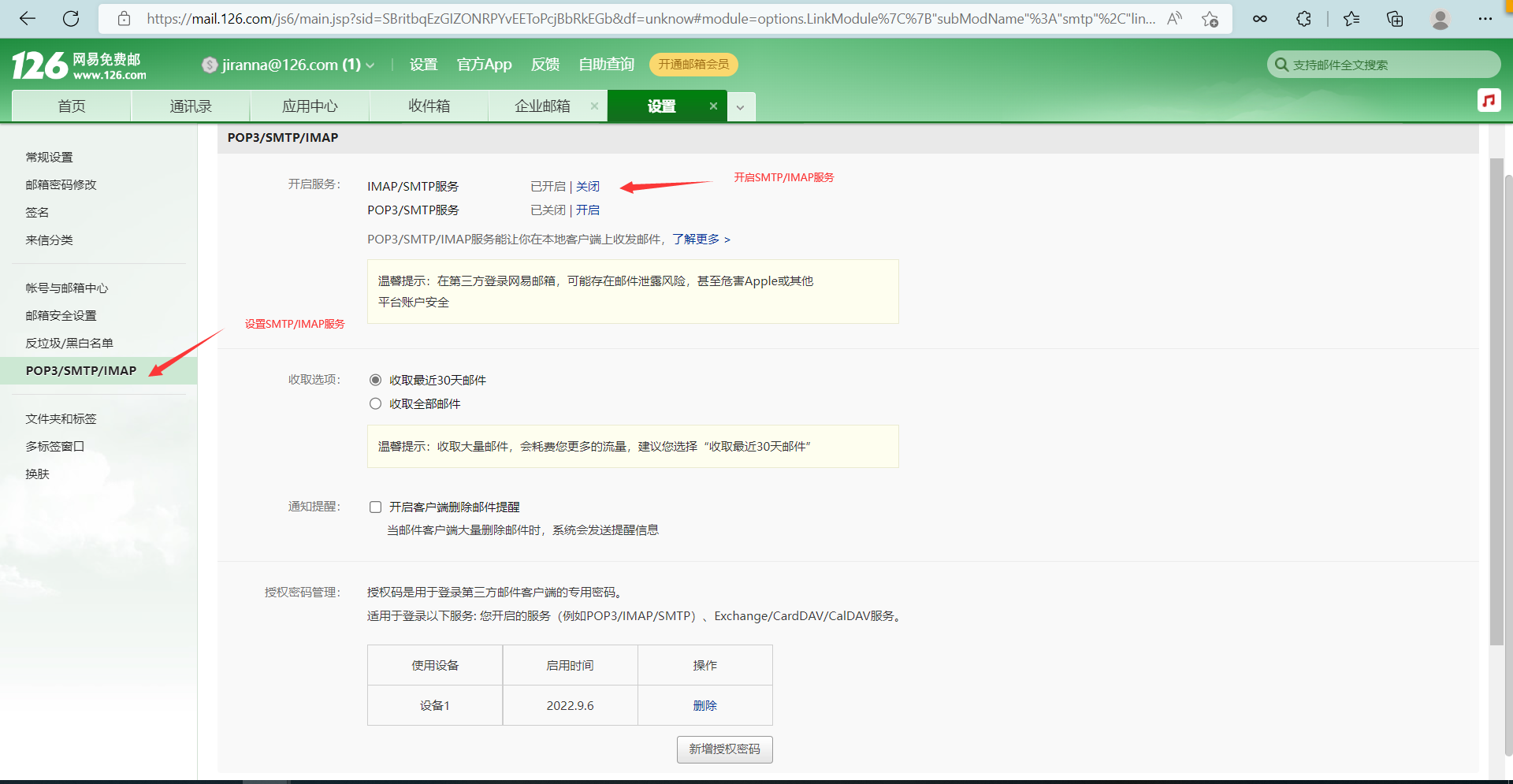View site info via lock icon
1513x784 pixels.
point(124,18)
